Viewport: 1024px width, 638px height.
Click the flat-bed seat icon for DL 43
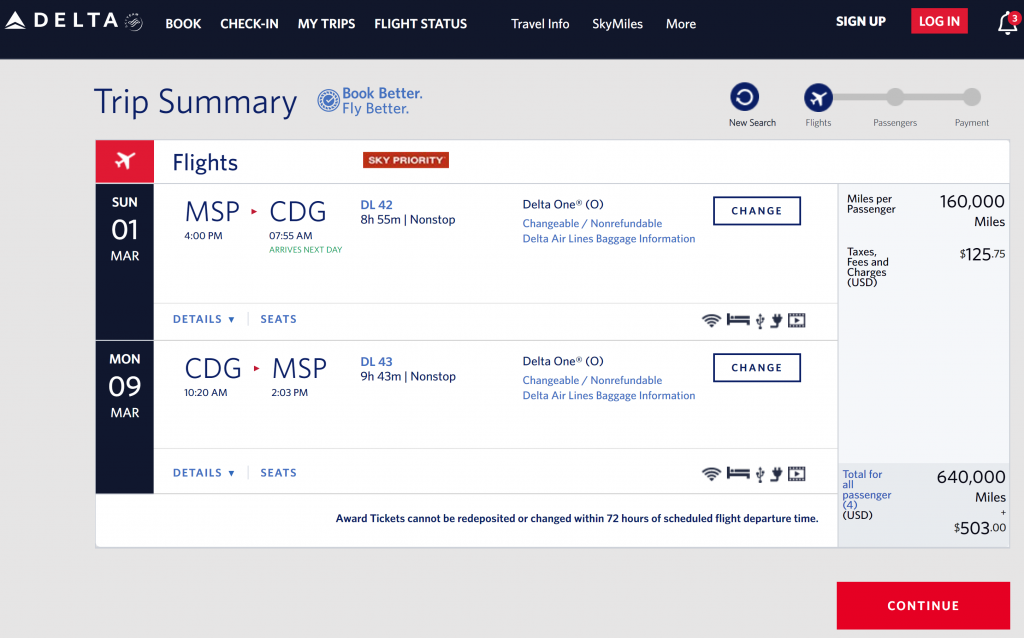click(x=738, y=473)
